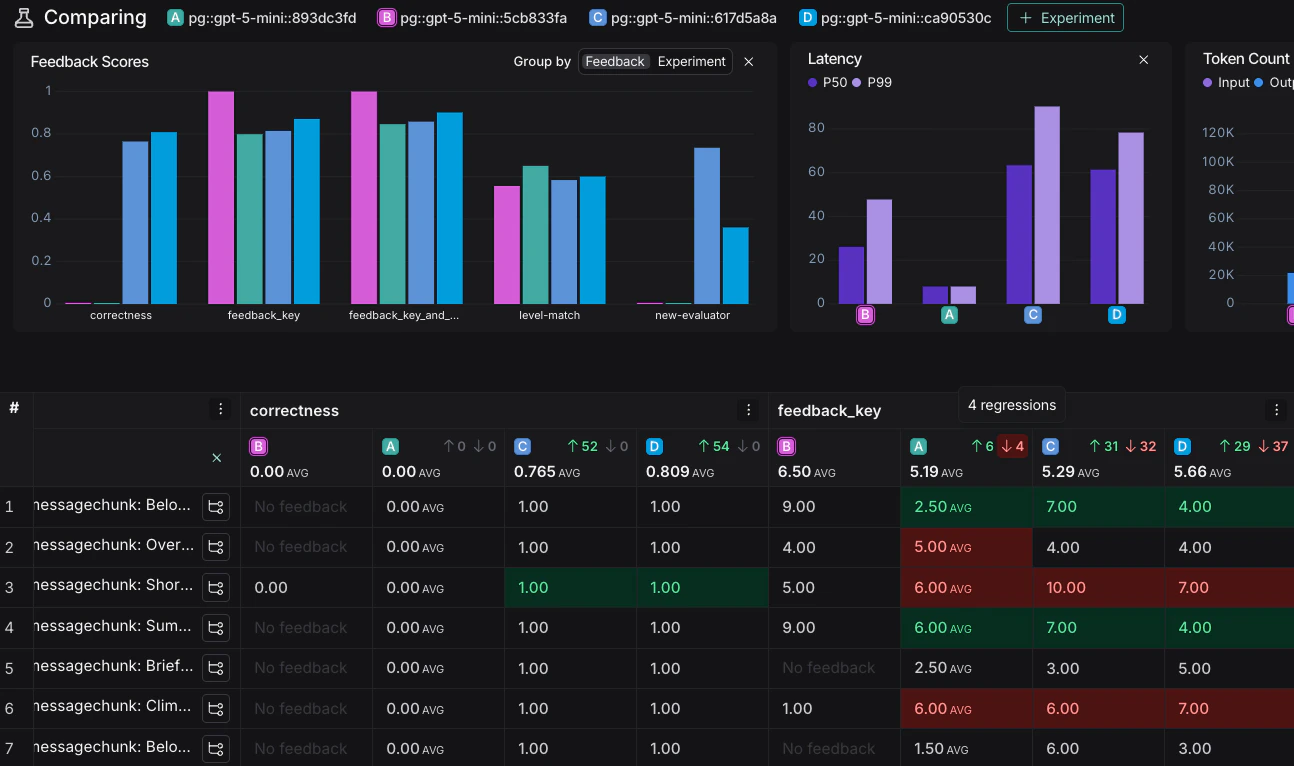Switch Group by to Experiment
The image size is (1294, 766).
click(x=691, y=62)
